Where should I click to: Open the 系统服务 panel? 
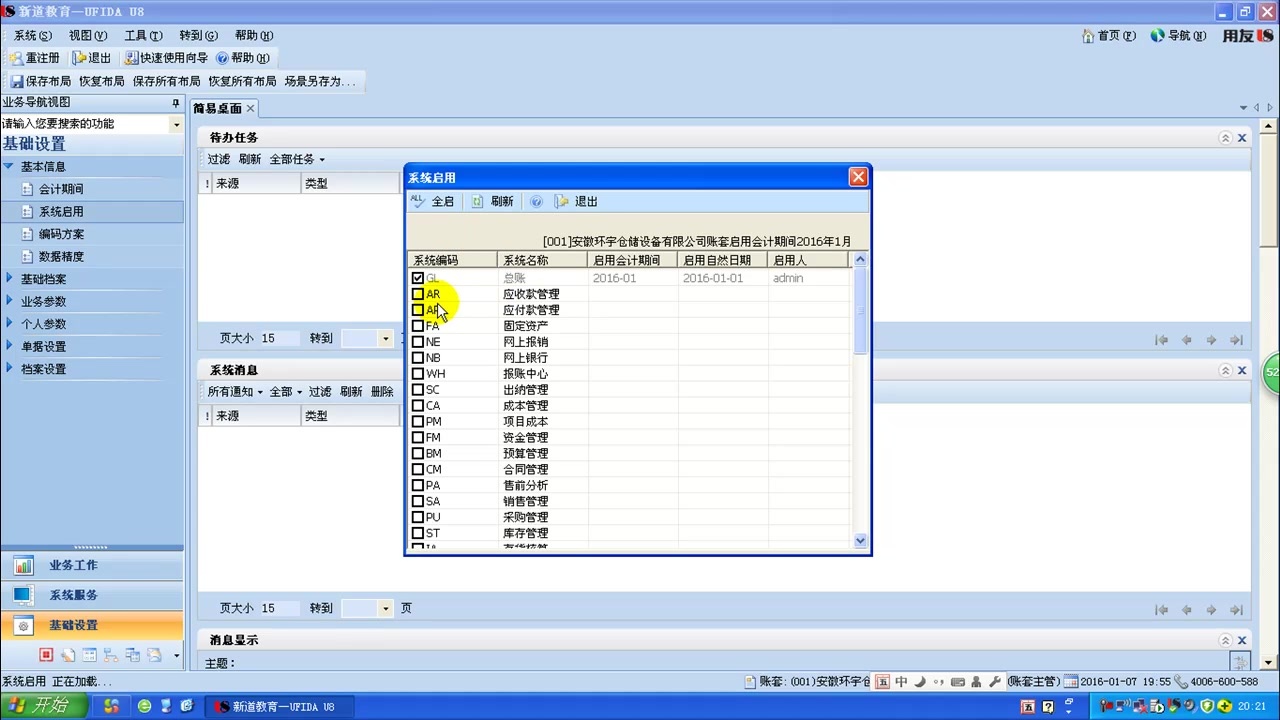coord(92,595)
